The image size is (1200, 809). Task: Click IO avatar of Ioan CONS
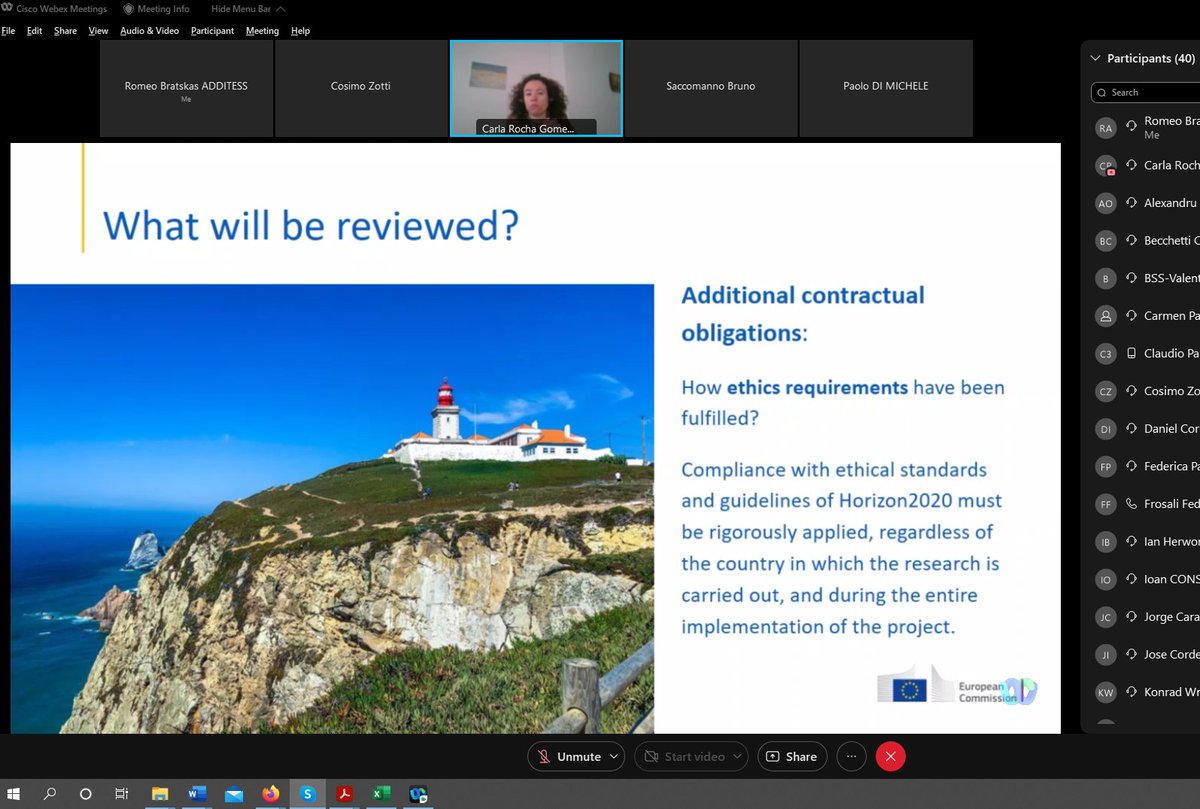click(x=1105, y=580)
